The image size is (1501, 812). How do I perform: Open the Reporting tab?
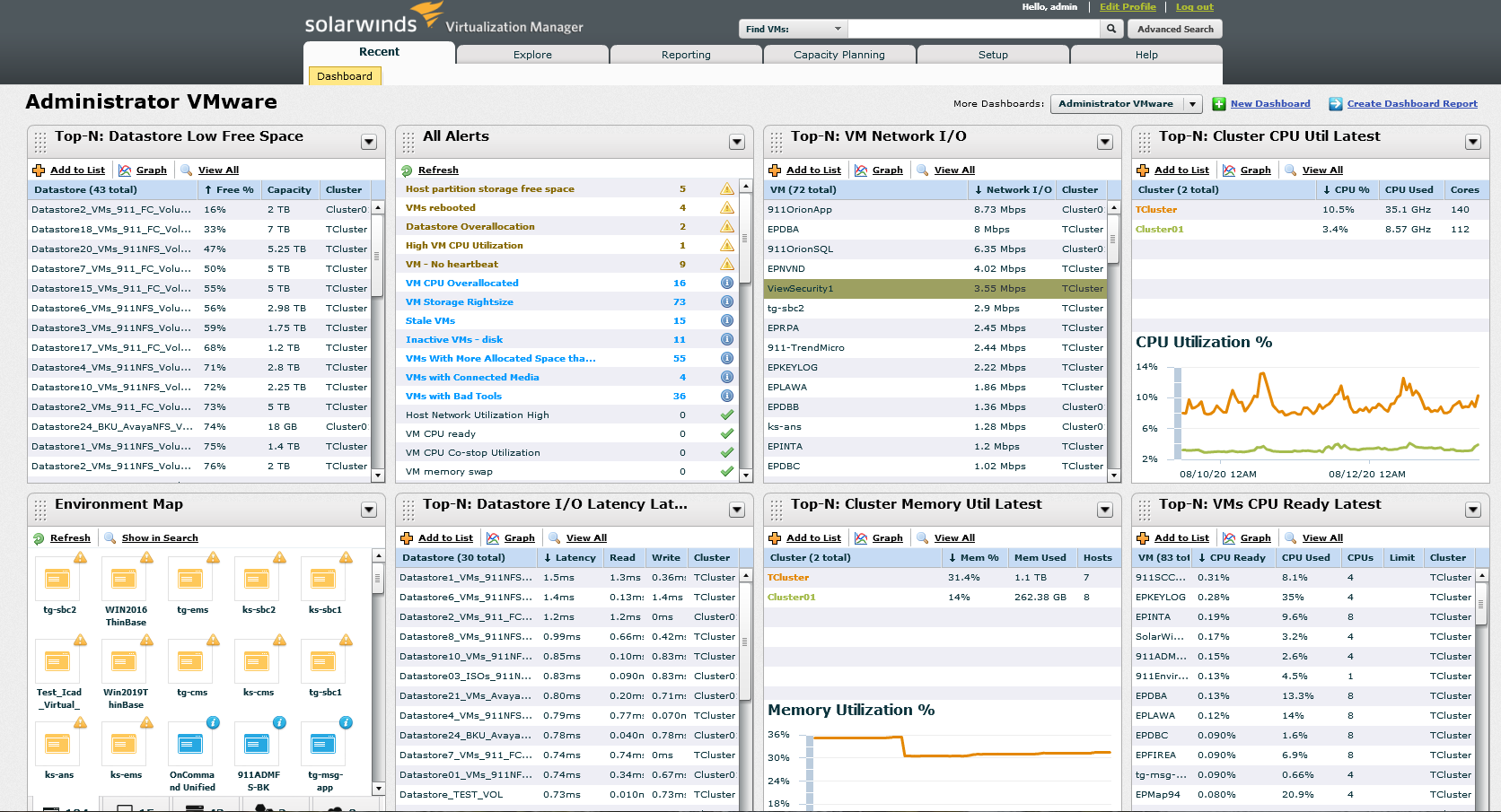coord(687,55)
